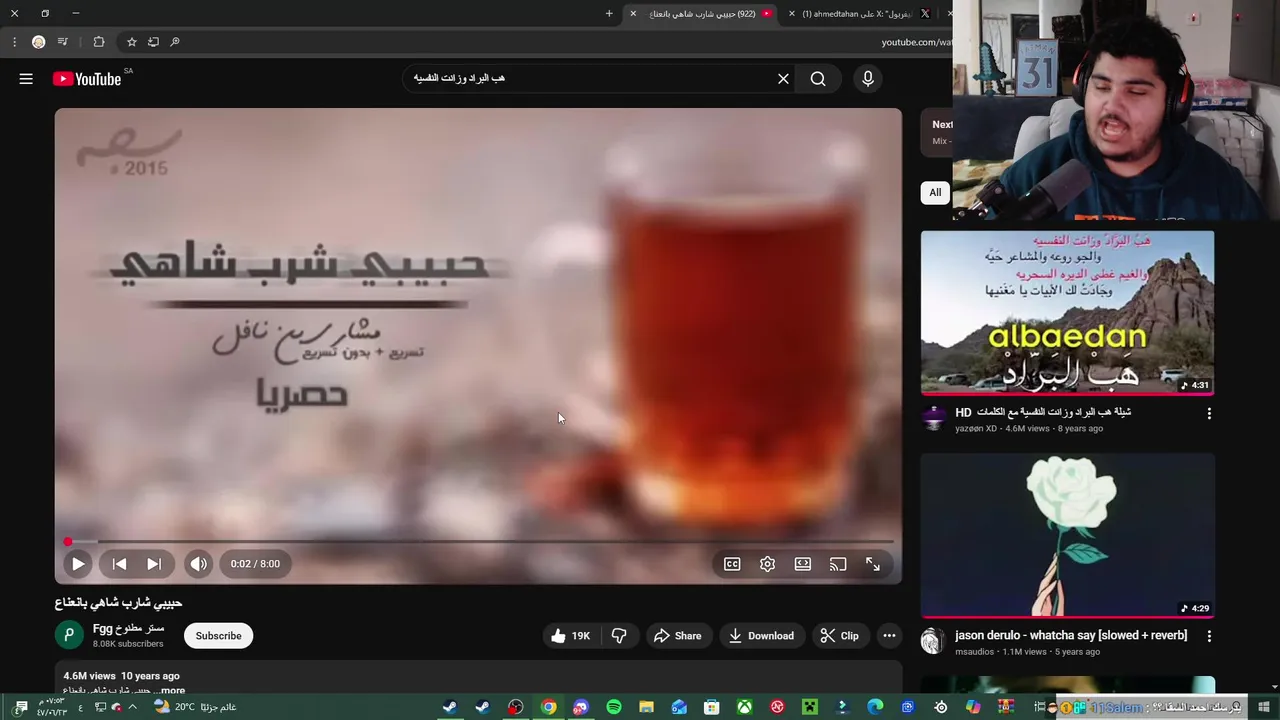Open yazøøn XD channel avatar

(x=933, y=418)
